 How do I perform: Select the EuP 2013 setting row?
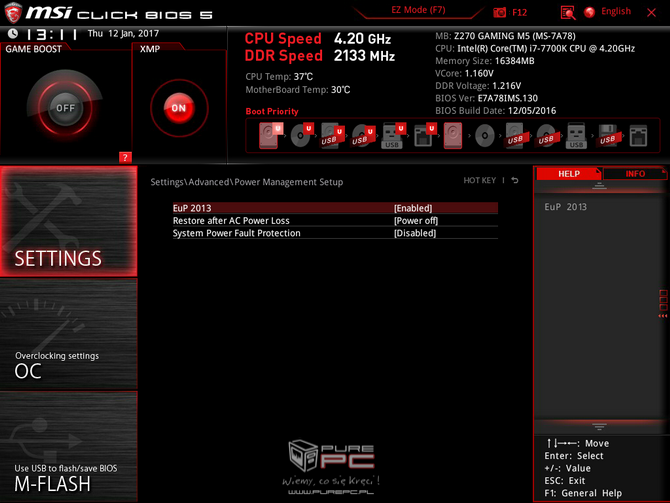click(335, 208)
